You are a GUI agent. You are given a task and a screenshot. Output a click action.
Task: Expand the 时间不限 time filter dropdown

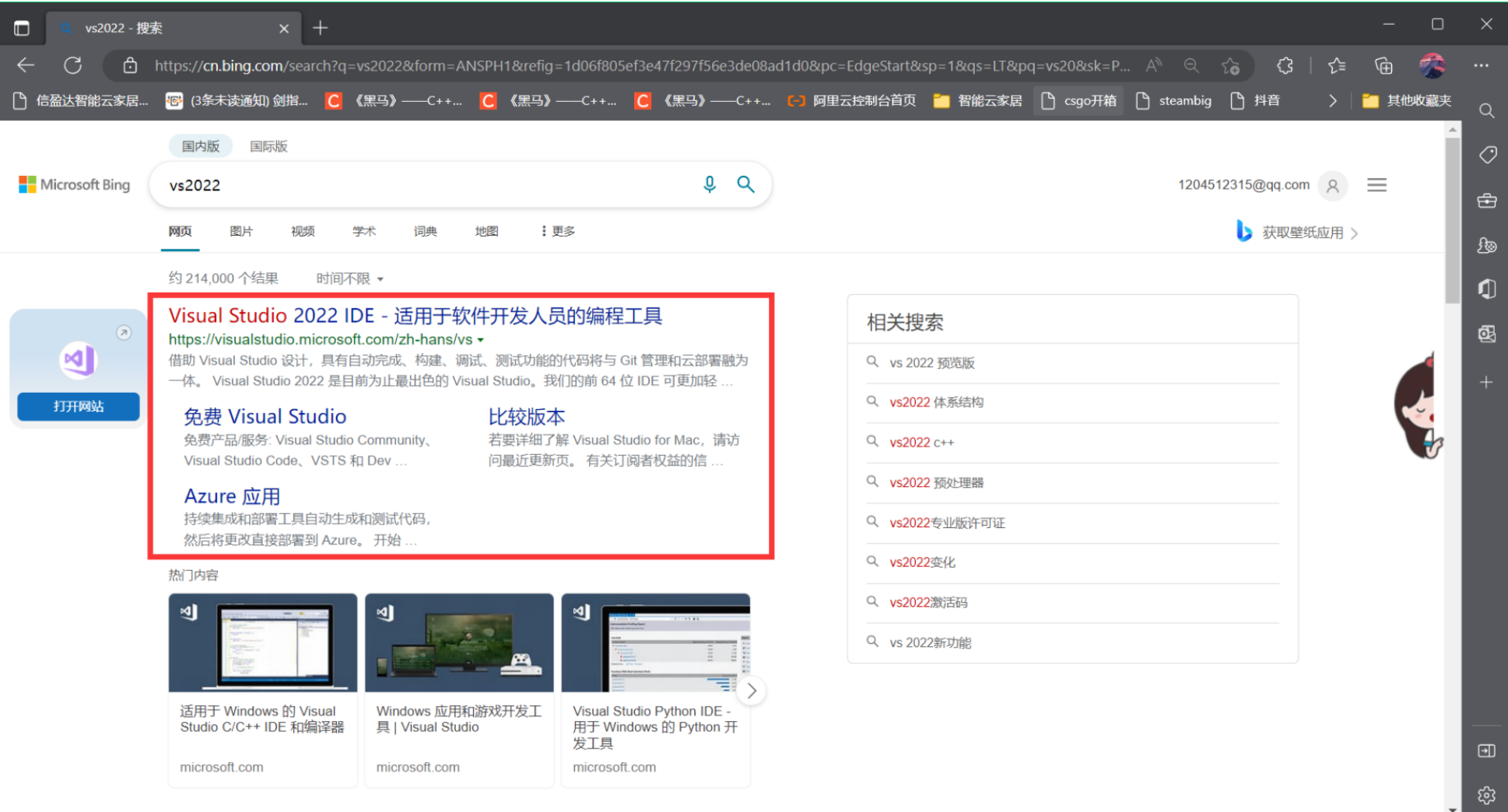(349, 278)
